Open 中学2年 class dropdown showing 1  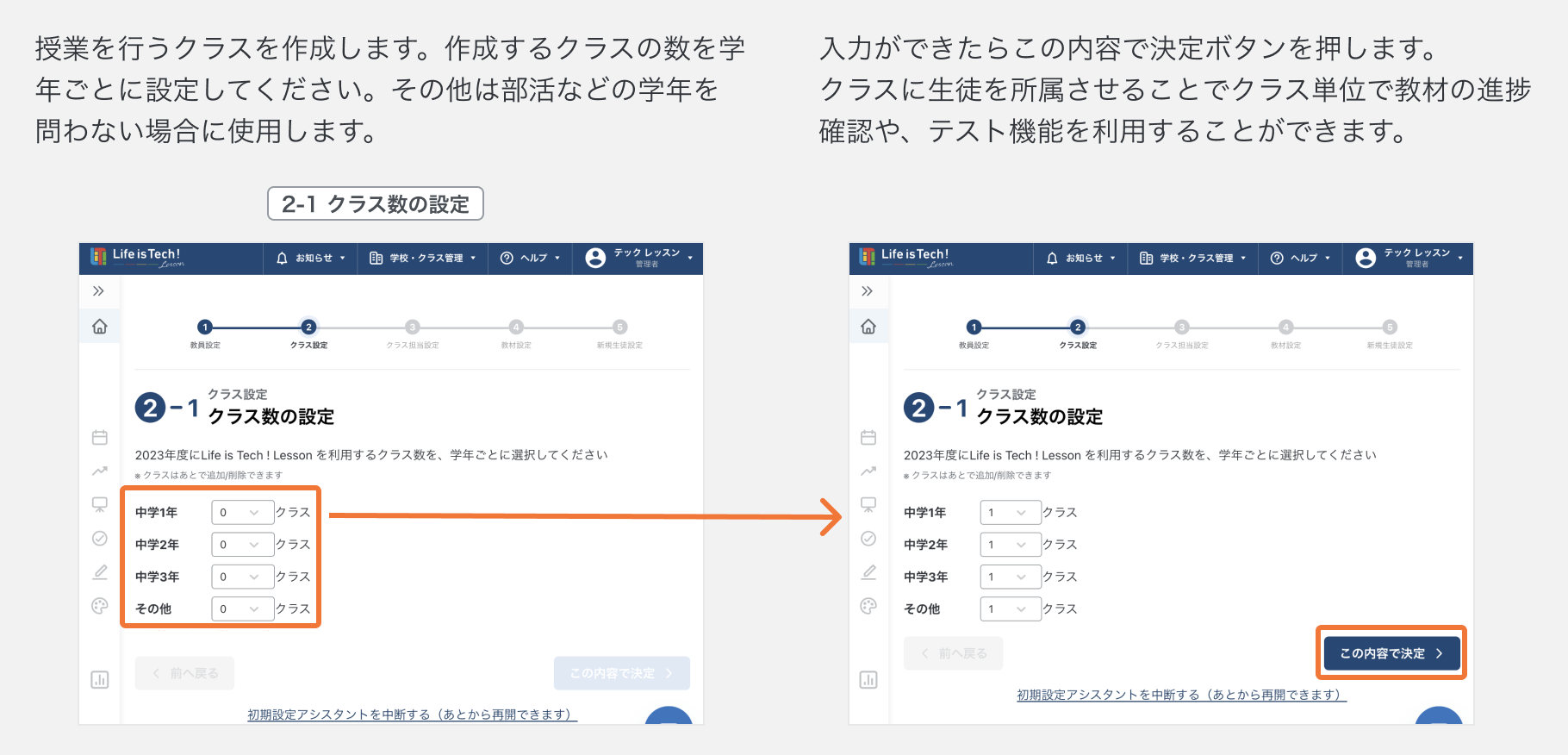coord(1010,545)
